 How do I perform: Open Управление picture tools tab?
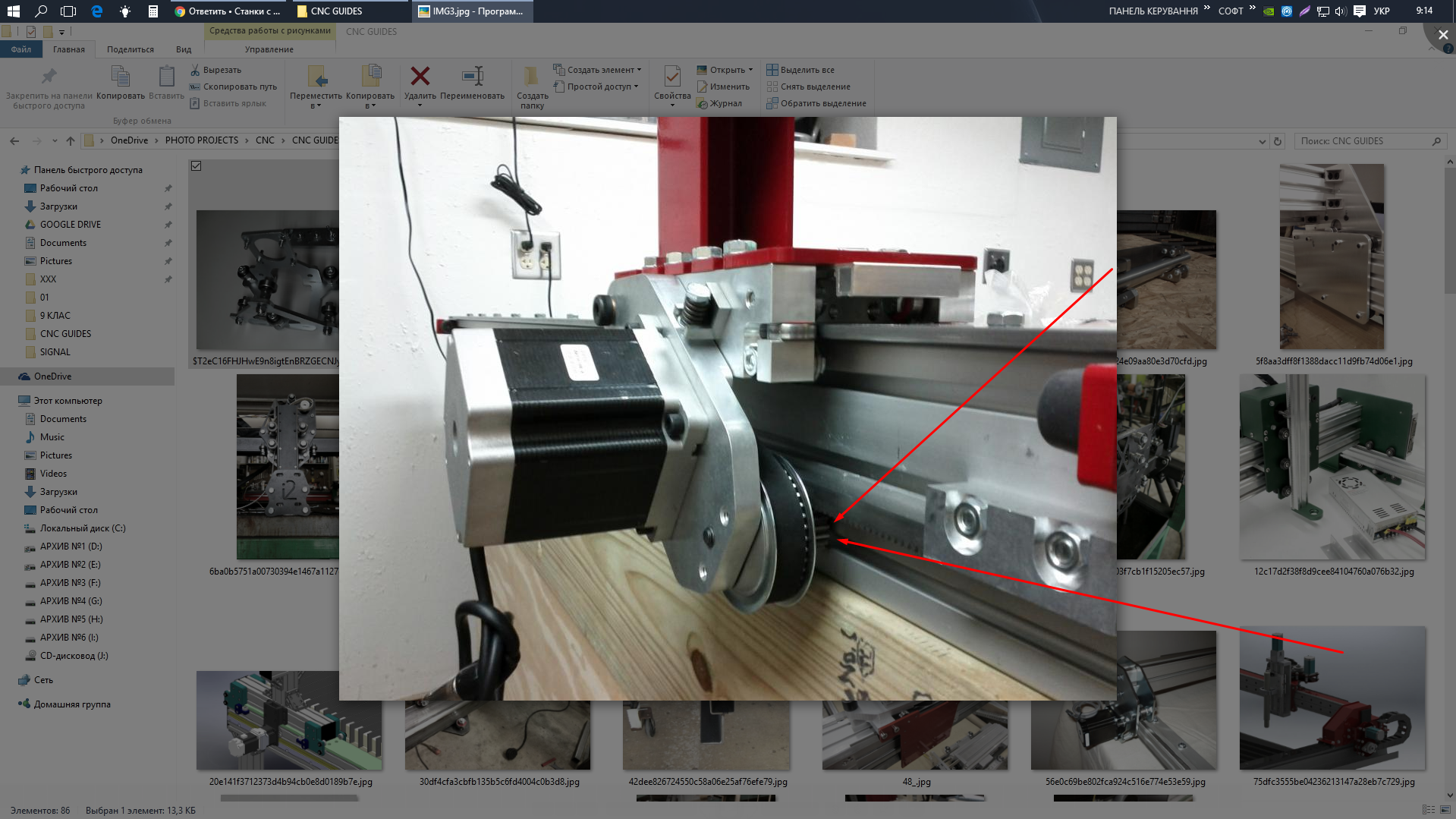pos(269,49)
